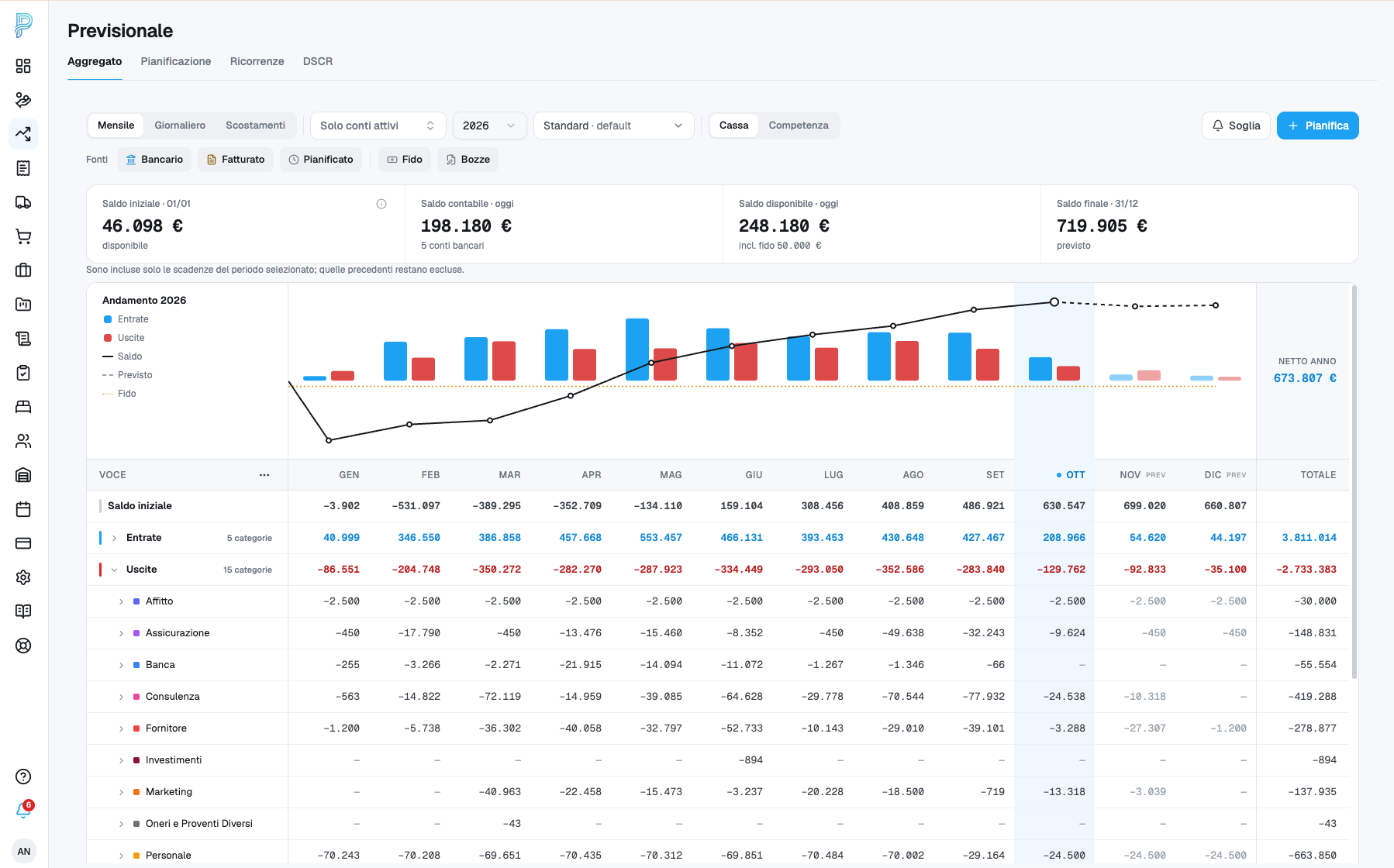The image size is (1394, 868).
Task: Open the shopping cart sidebar icon
Action: coord(23,236)
